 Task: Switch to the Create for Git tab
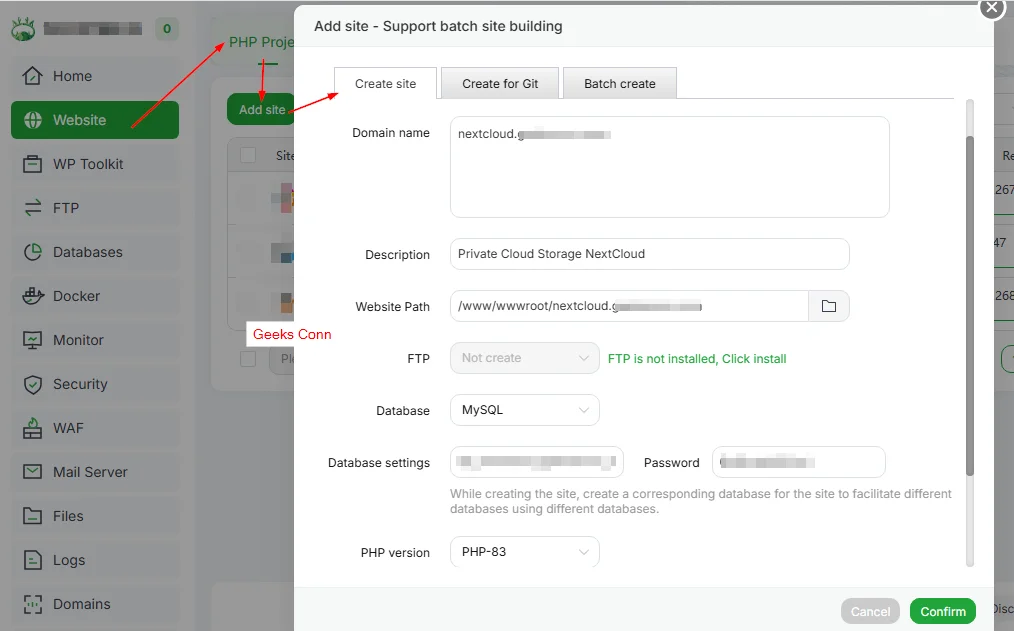pos(499,84)
